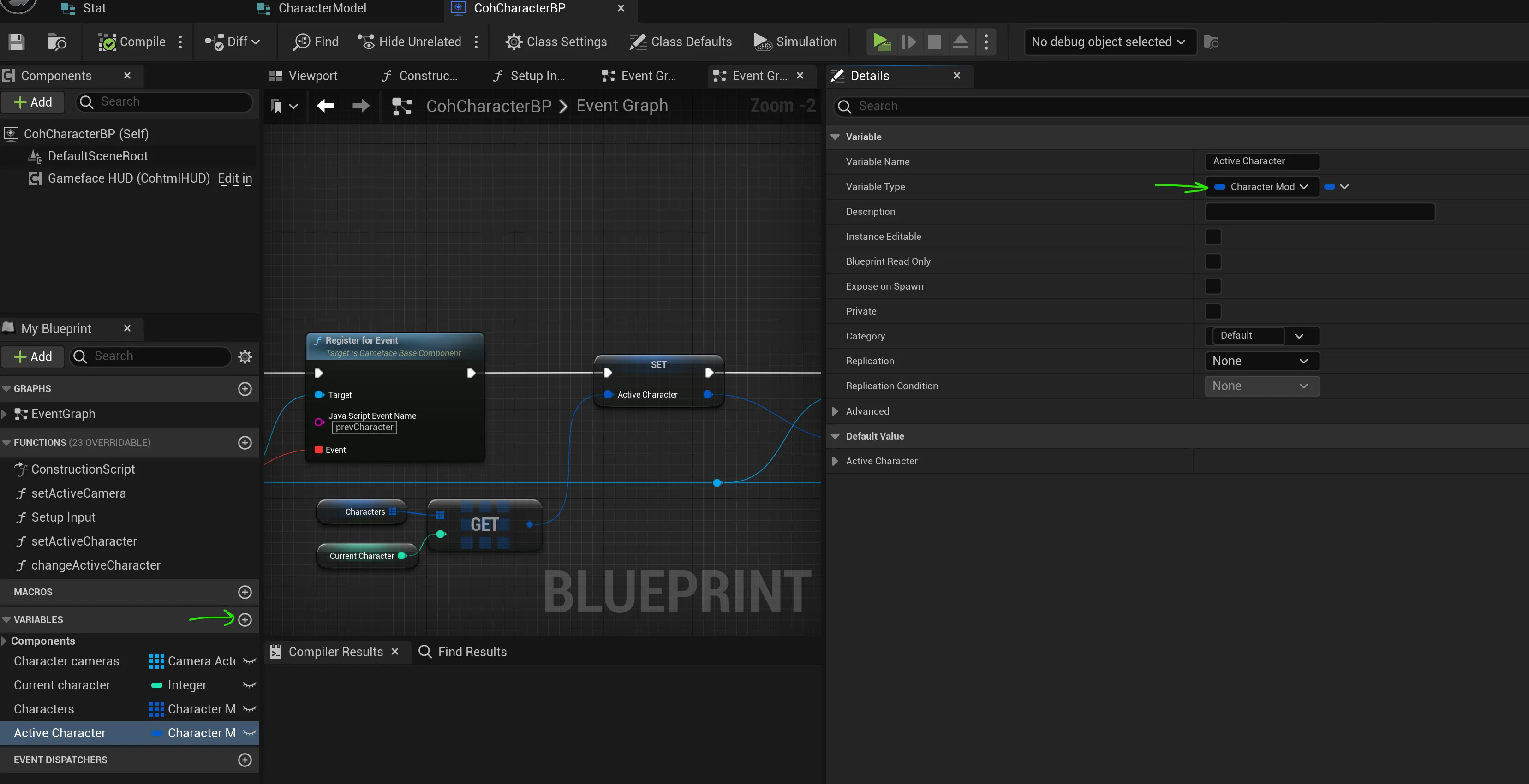Add a new variable with plus icon
This screenshot has width=1529, height=784.
[245, 620]
